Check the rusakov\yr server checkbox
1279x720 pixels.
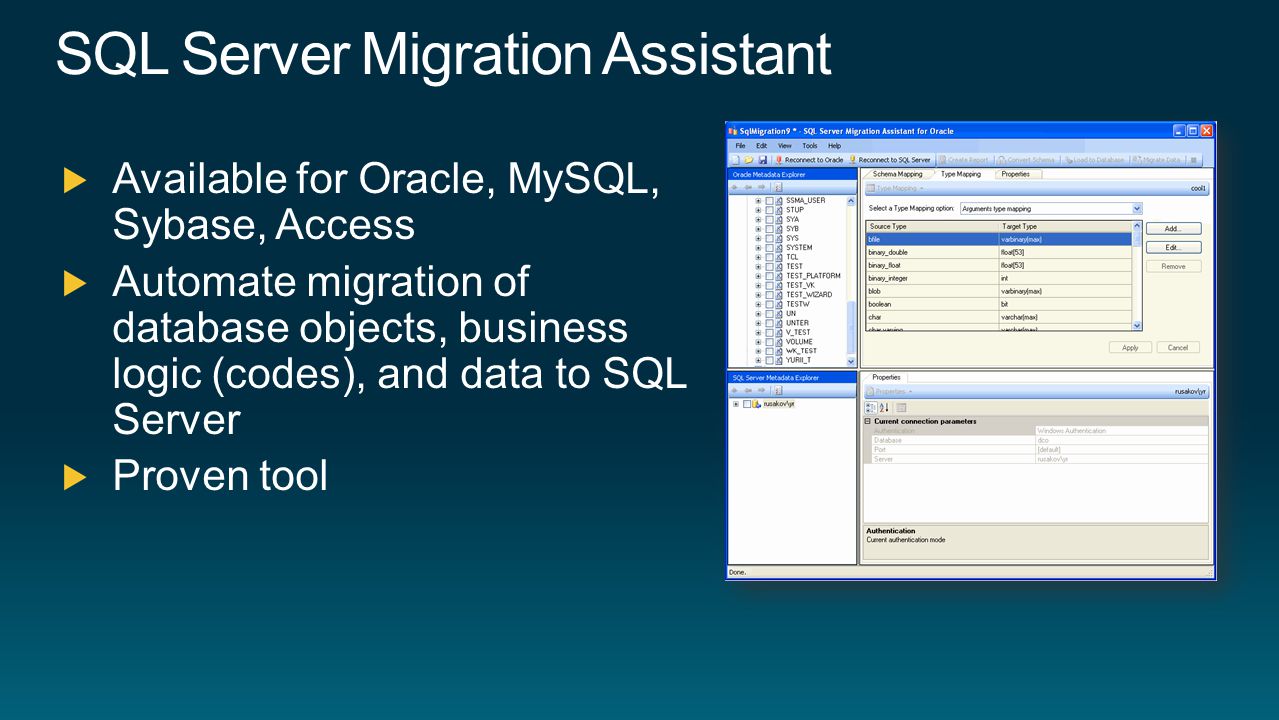(x=746, y=404)
